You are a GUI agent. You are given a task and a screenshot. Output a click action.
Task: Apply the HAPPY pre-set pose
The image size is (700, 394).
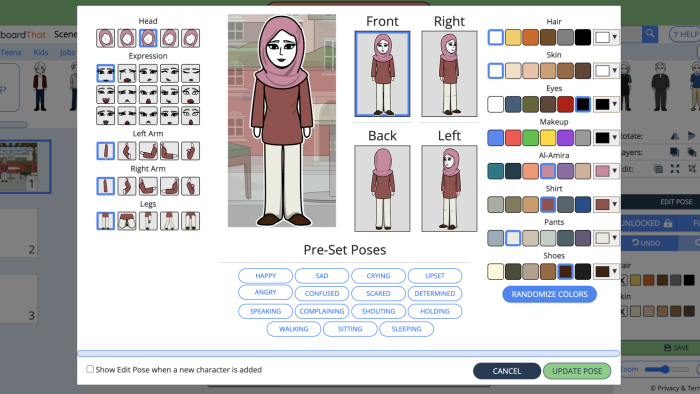tap(266, 276)
